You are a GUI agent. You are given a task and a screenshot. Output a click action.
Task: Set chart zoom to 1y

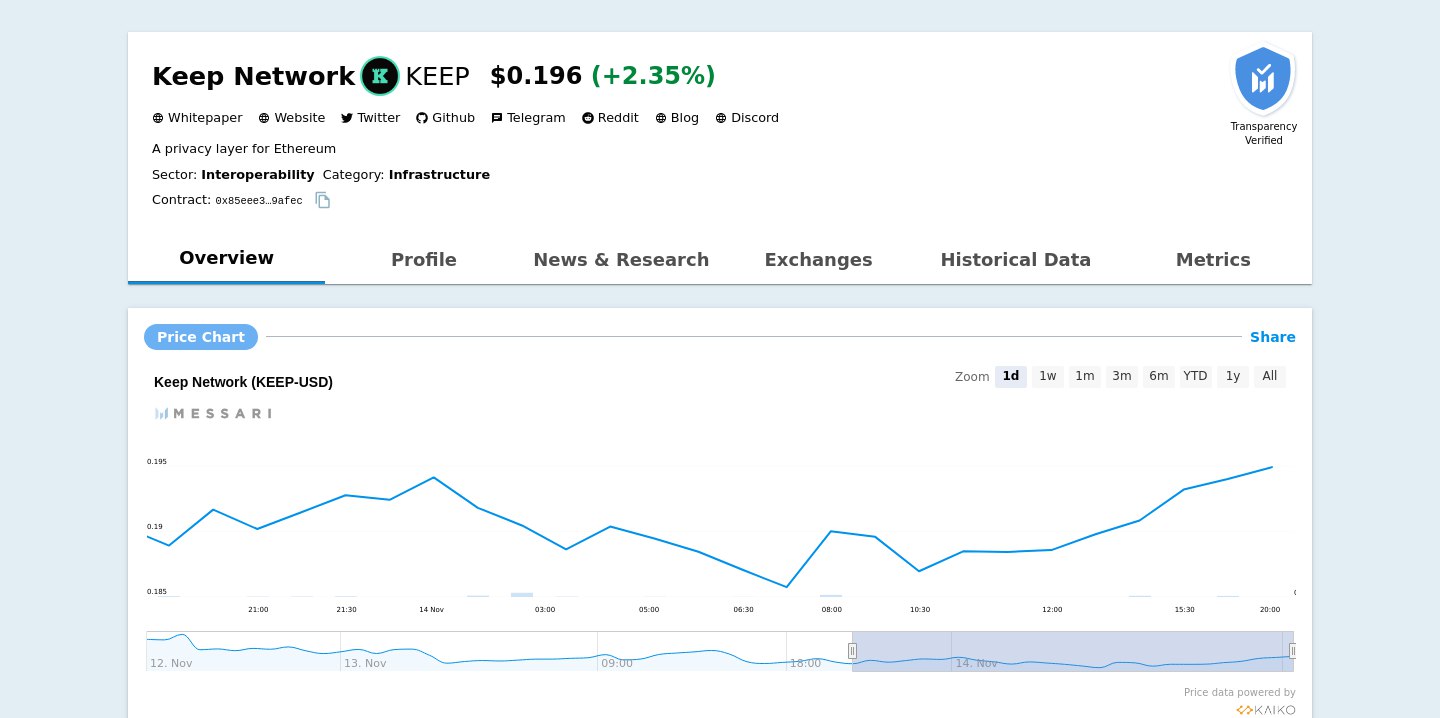click(x=1233, y=376)
